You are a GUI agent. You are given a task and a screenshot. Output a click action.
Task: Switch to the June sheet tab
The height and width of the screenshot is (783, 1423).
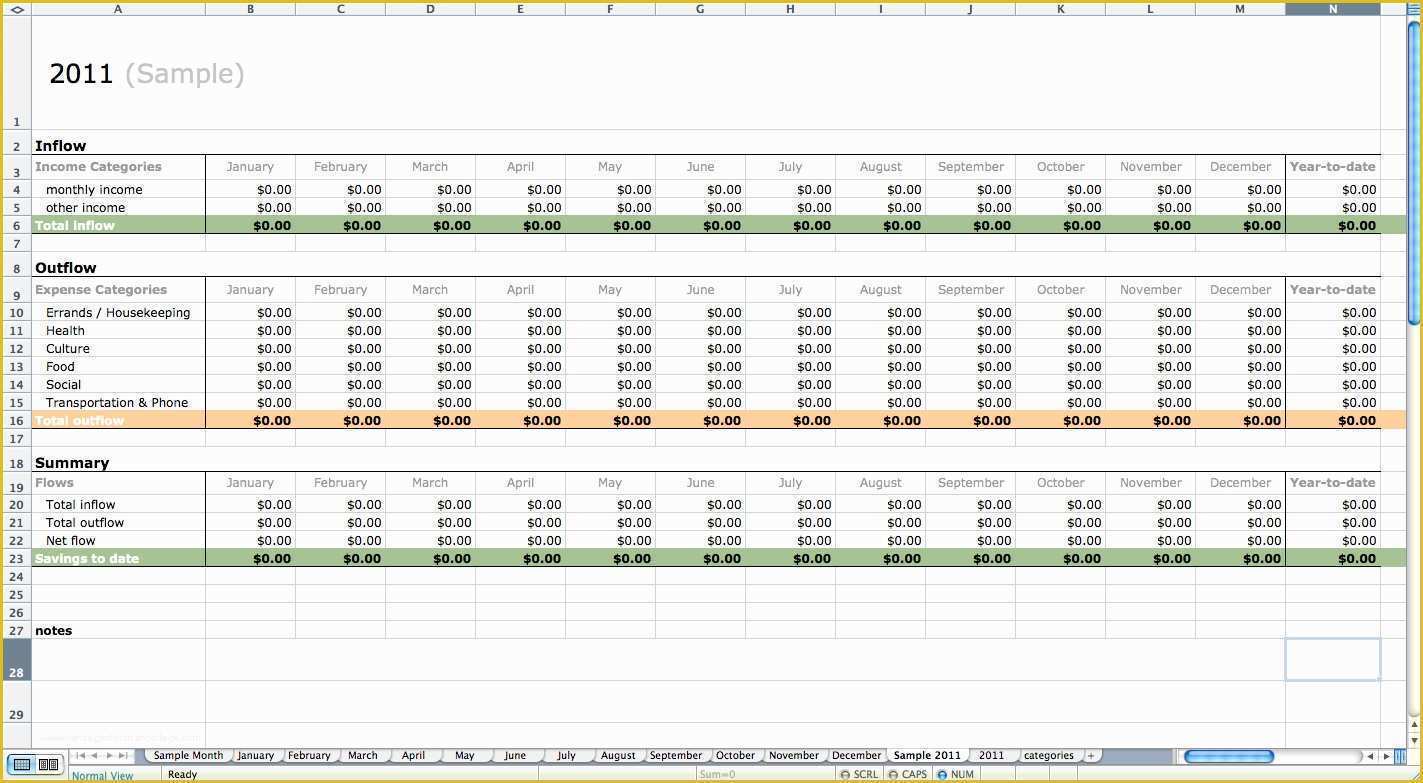515,756
